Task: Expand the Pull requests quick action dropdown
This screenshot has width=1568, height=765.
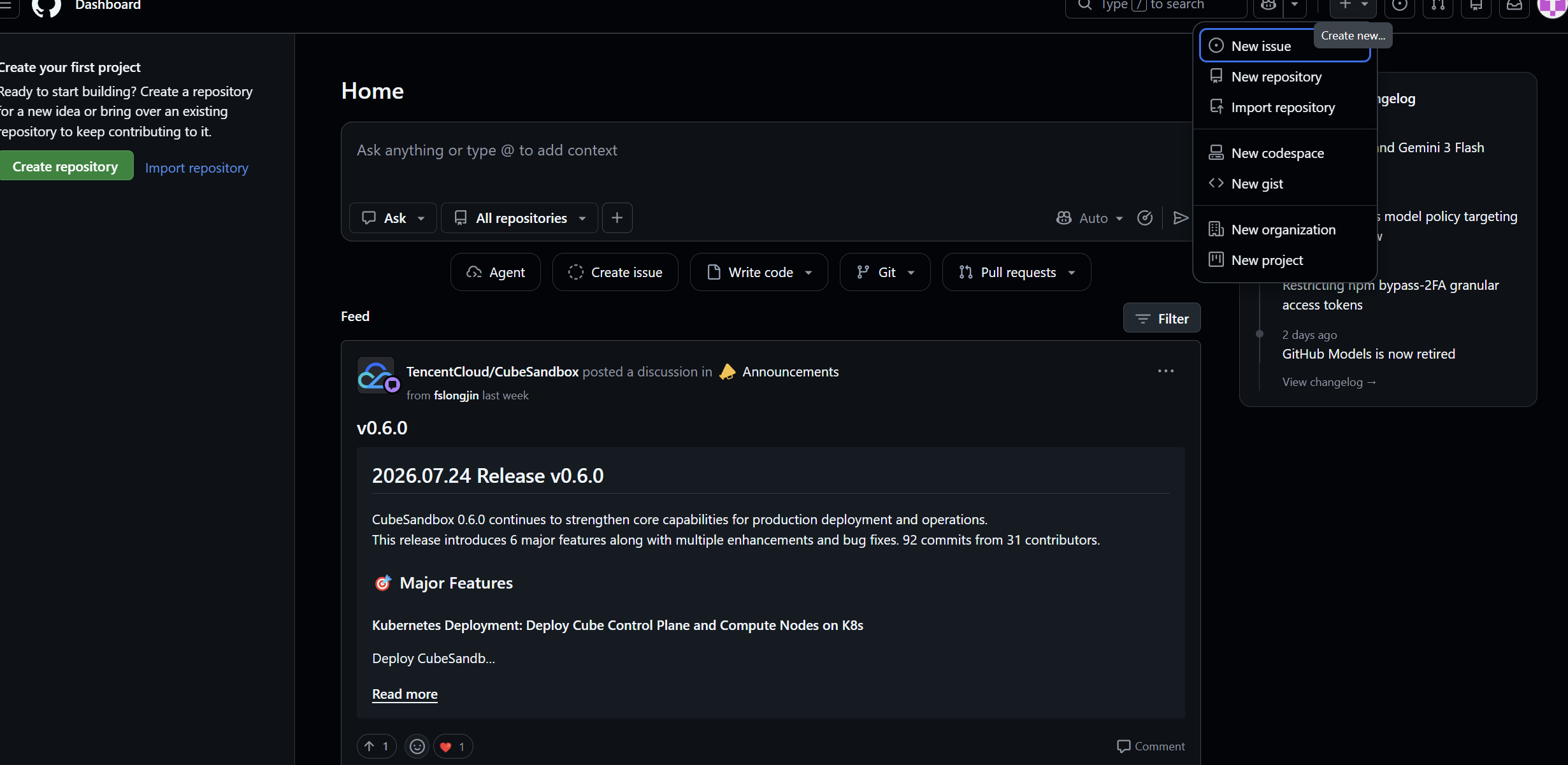Action: [x=1017, y=272]
